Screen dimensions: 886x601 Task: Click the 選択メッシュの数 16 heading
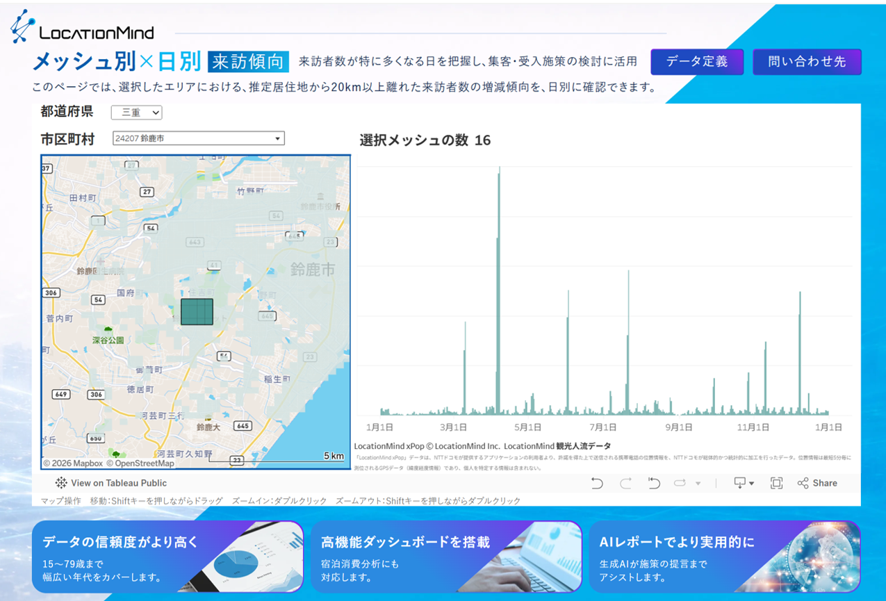point(425,140)
